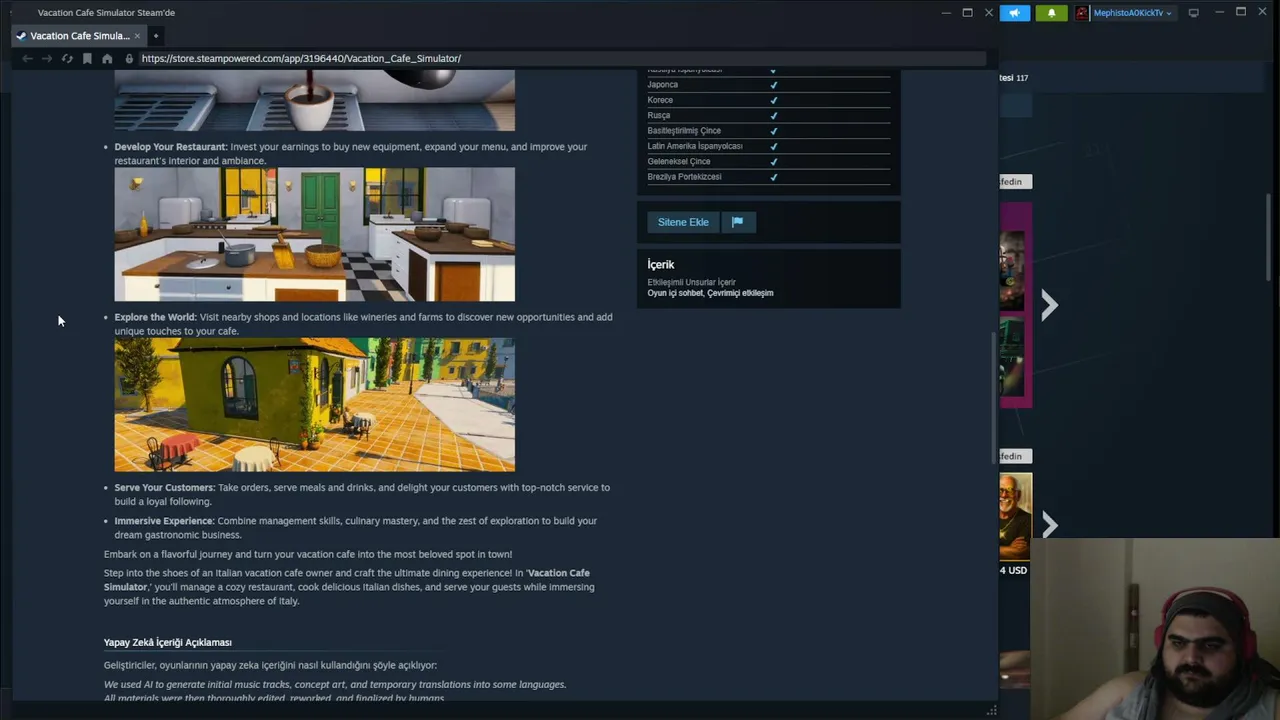Click the Latin Amerika İspanyolcası row
The image size is (1280, 720).
768,146
